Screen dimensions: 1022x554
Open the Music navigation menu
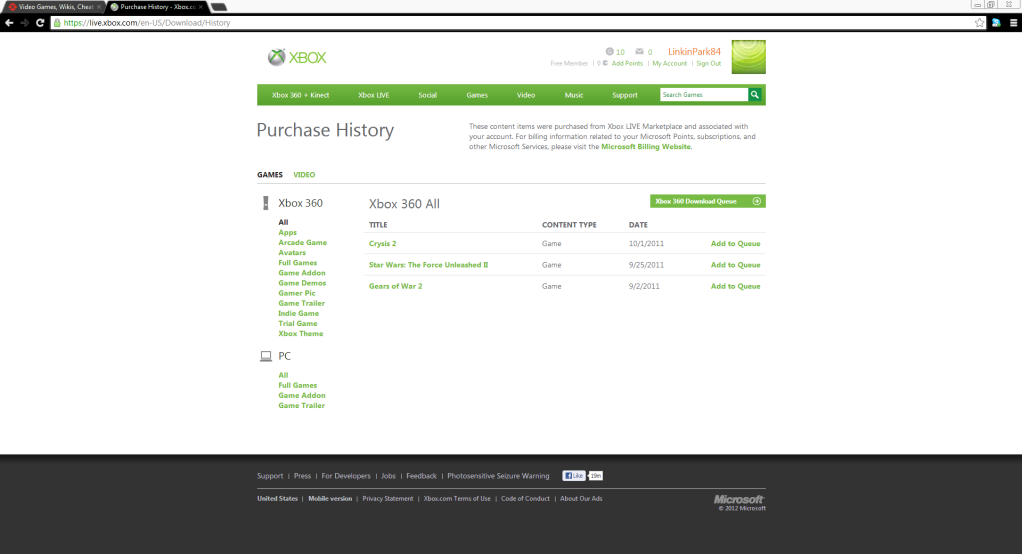574,95
